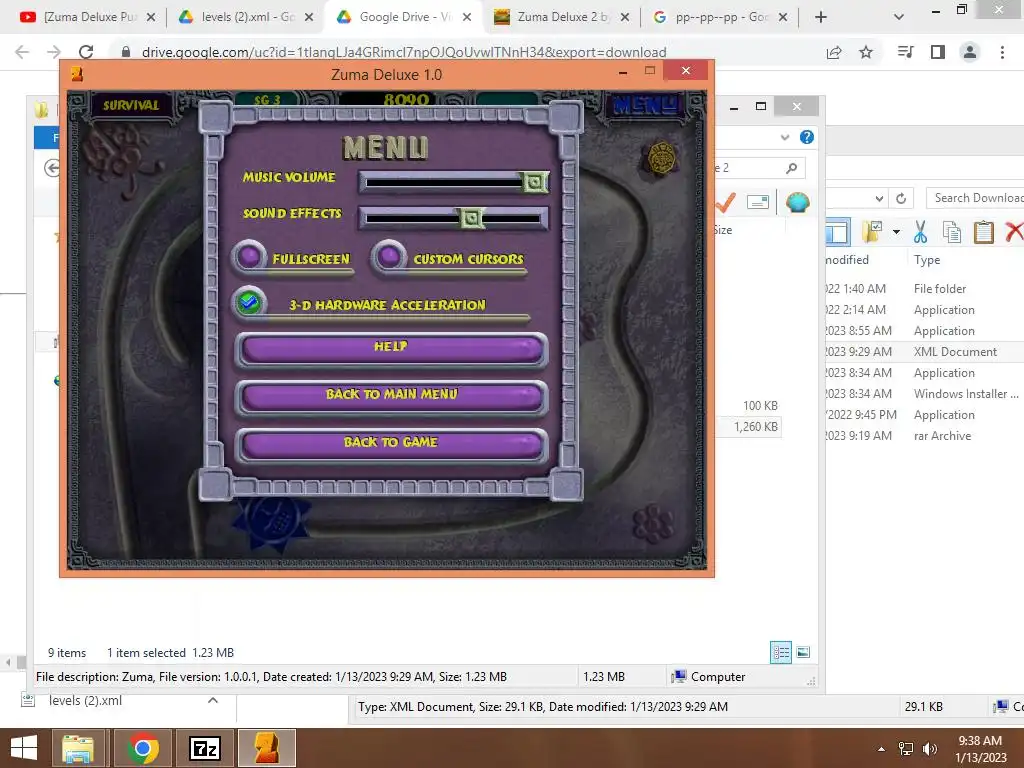
Task: Toggle the Custom Cursors option
Action: (x=390, y=257)
